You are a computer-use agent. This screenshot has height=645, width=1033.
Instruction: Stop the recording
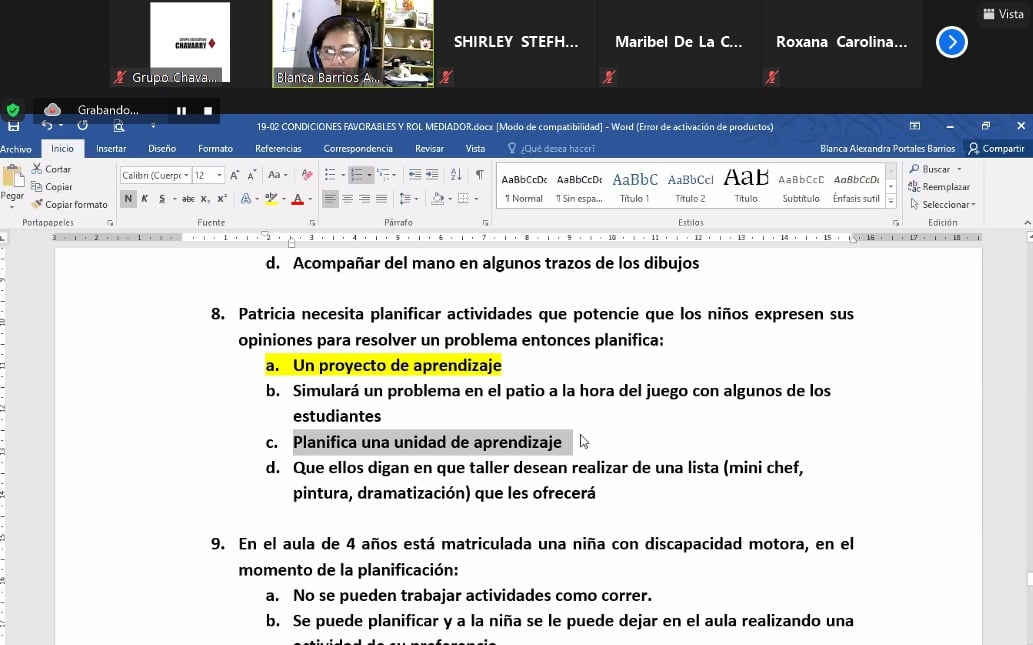208,111
